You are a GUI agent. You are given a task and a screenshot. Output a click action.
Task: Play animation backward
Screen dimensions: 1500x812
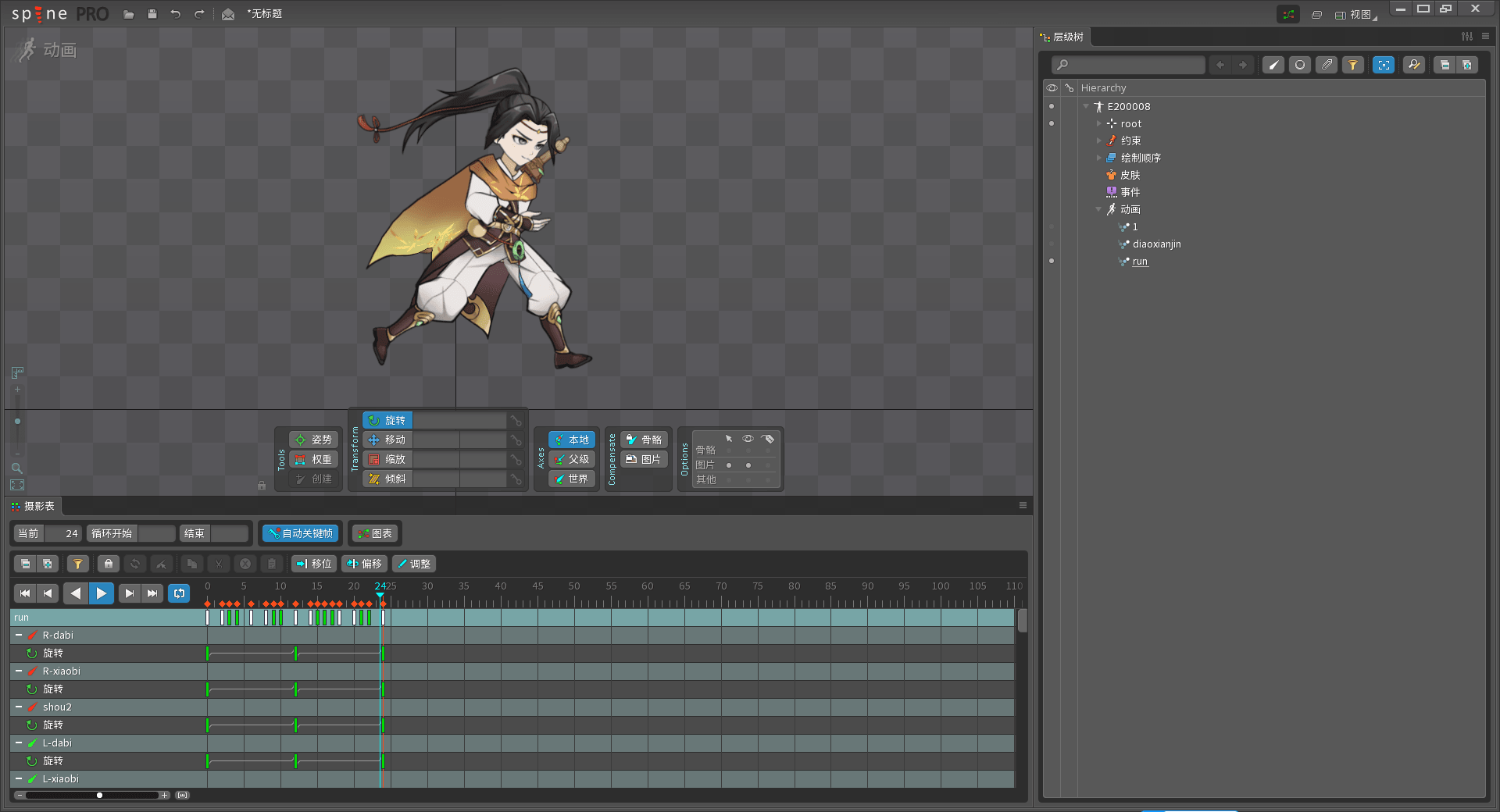(76, 593)
